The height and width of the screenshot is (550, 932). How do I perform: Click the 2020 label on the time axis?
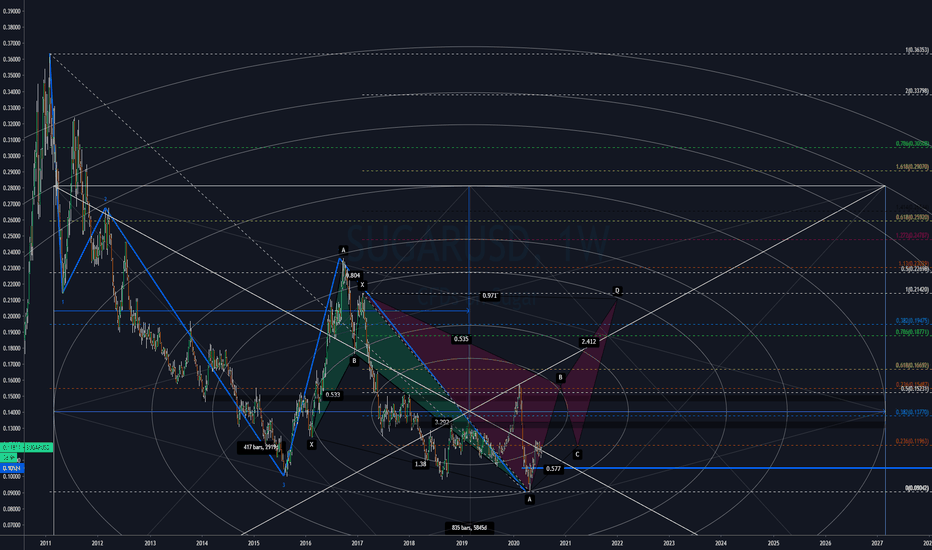(x=514, y=543)
